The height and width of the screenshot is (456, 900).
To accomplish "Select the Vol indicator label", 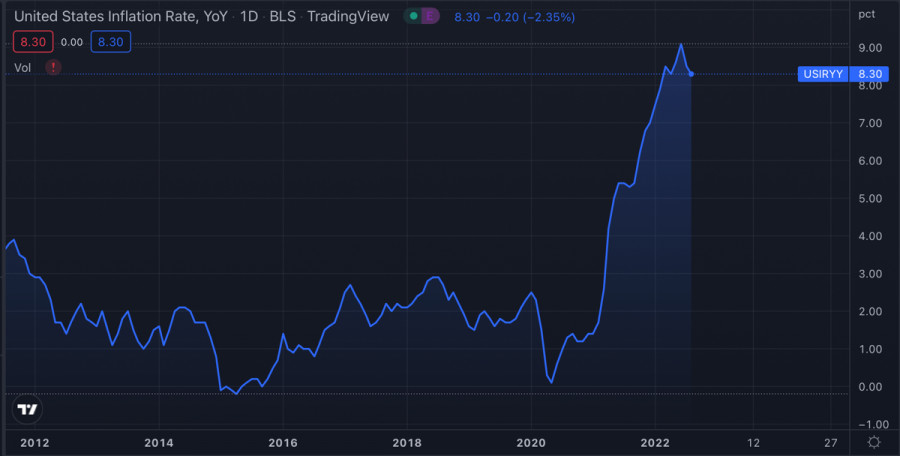I will point(24,67).
